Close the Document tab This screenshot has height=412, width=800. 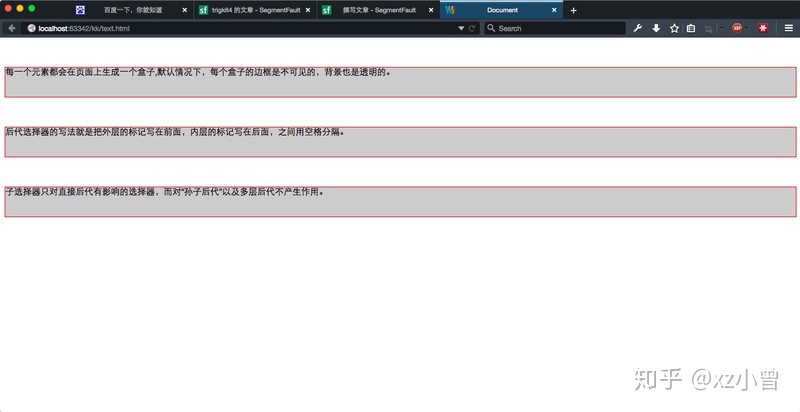click(x=554, y=10)
